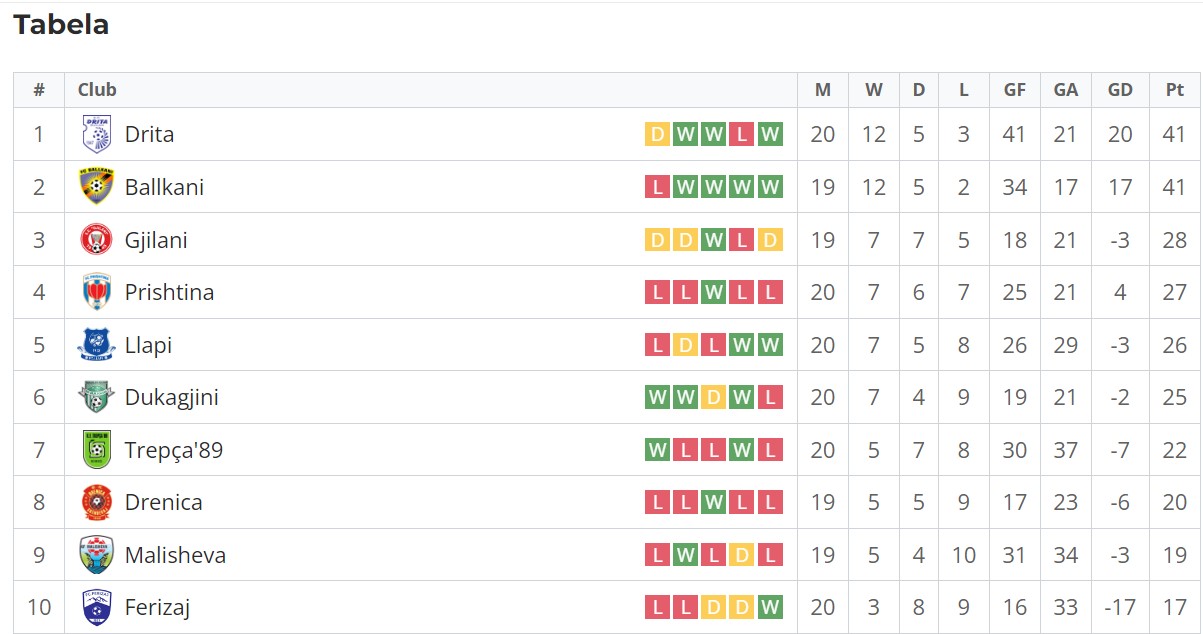Screen dimensions: 1203x634
Task: Click the Ballkani club crest icon
Action: (x=97, y=187)
